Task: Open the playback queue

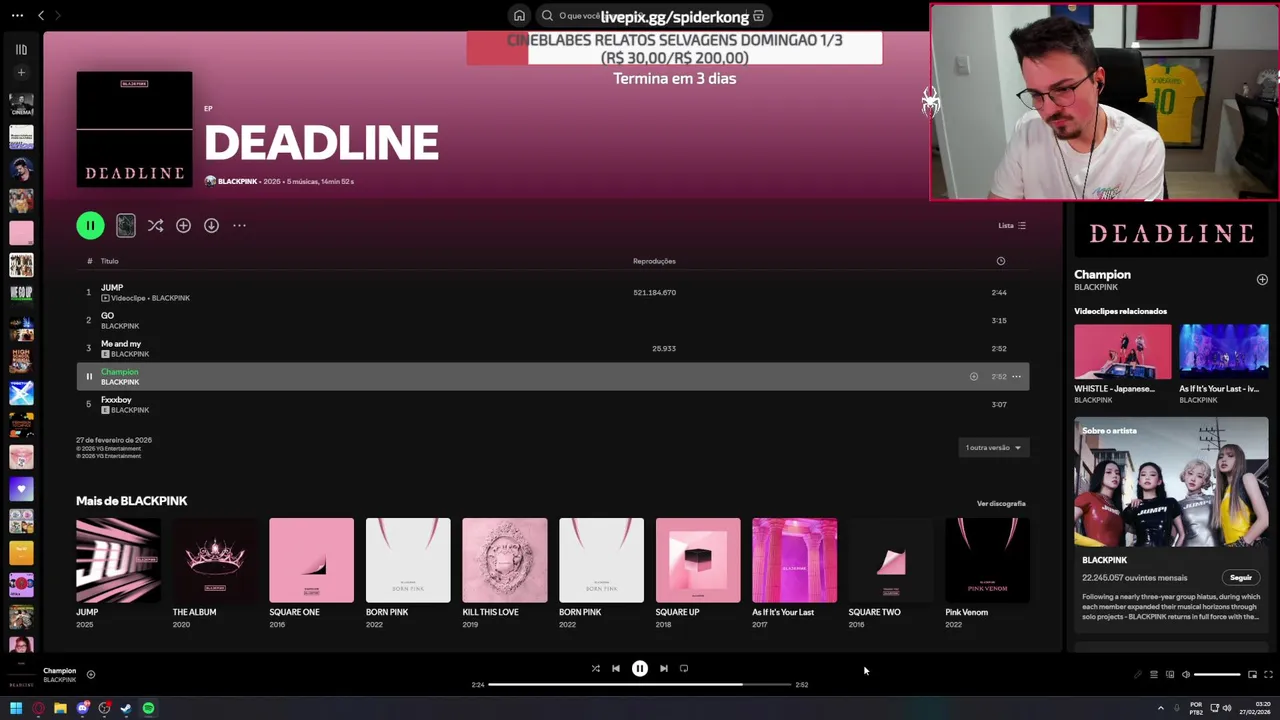Action: (1153, 675)
